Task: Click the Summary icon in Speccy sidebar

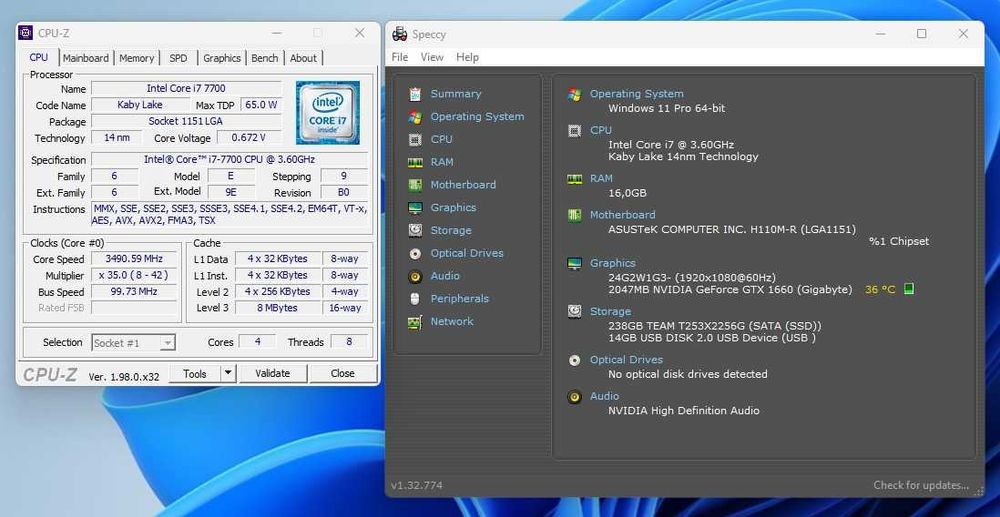Action: coord(415,94)
